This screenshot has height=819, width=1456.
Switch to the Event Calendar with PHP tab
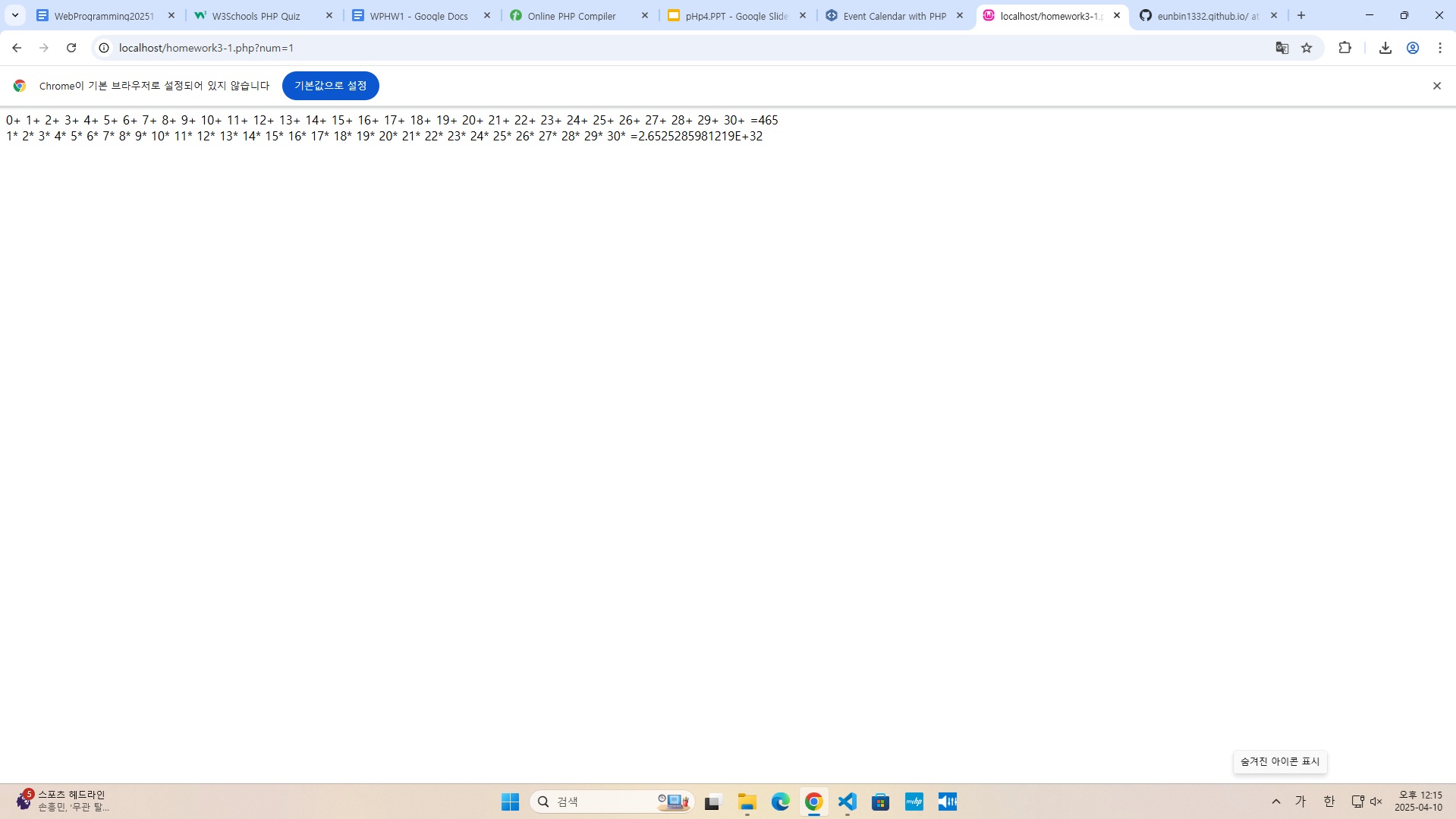click(892, 15)
